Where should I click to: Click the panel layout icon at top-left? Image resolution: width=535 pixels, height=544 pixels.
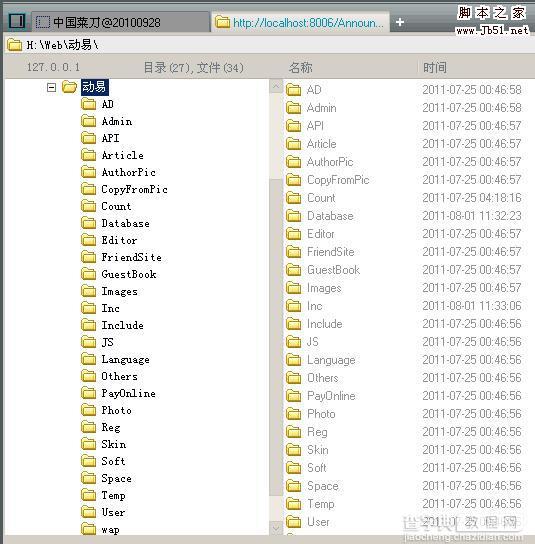click(16, 21)
